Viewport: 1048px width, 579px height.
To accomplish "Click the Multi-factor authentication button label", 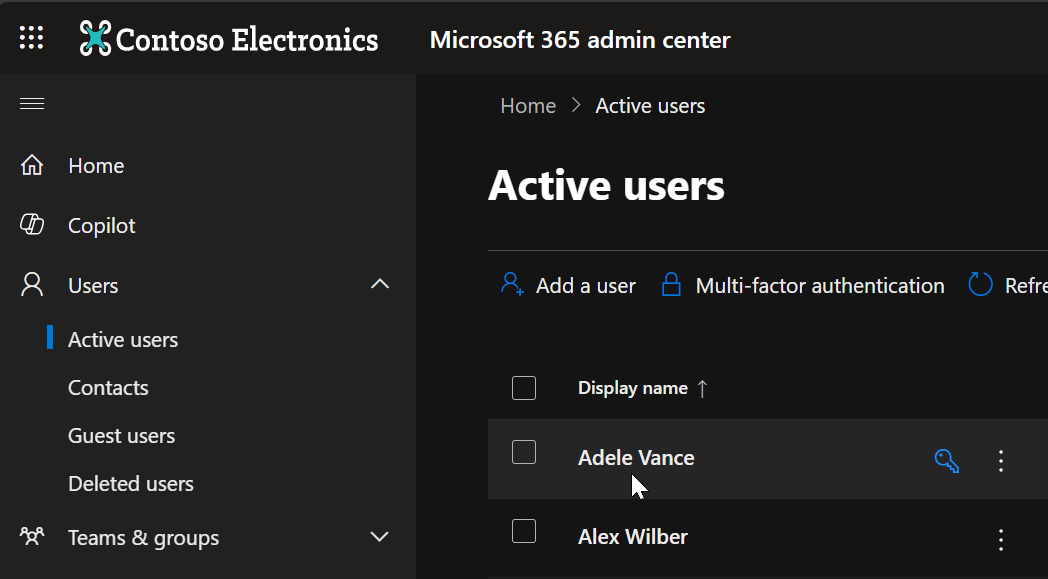I will 820,285.
